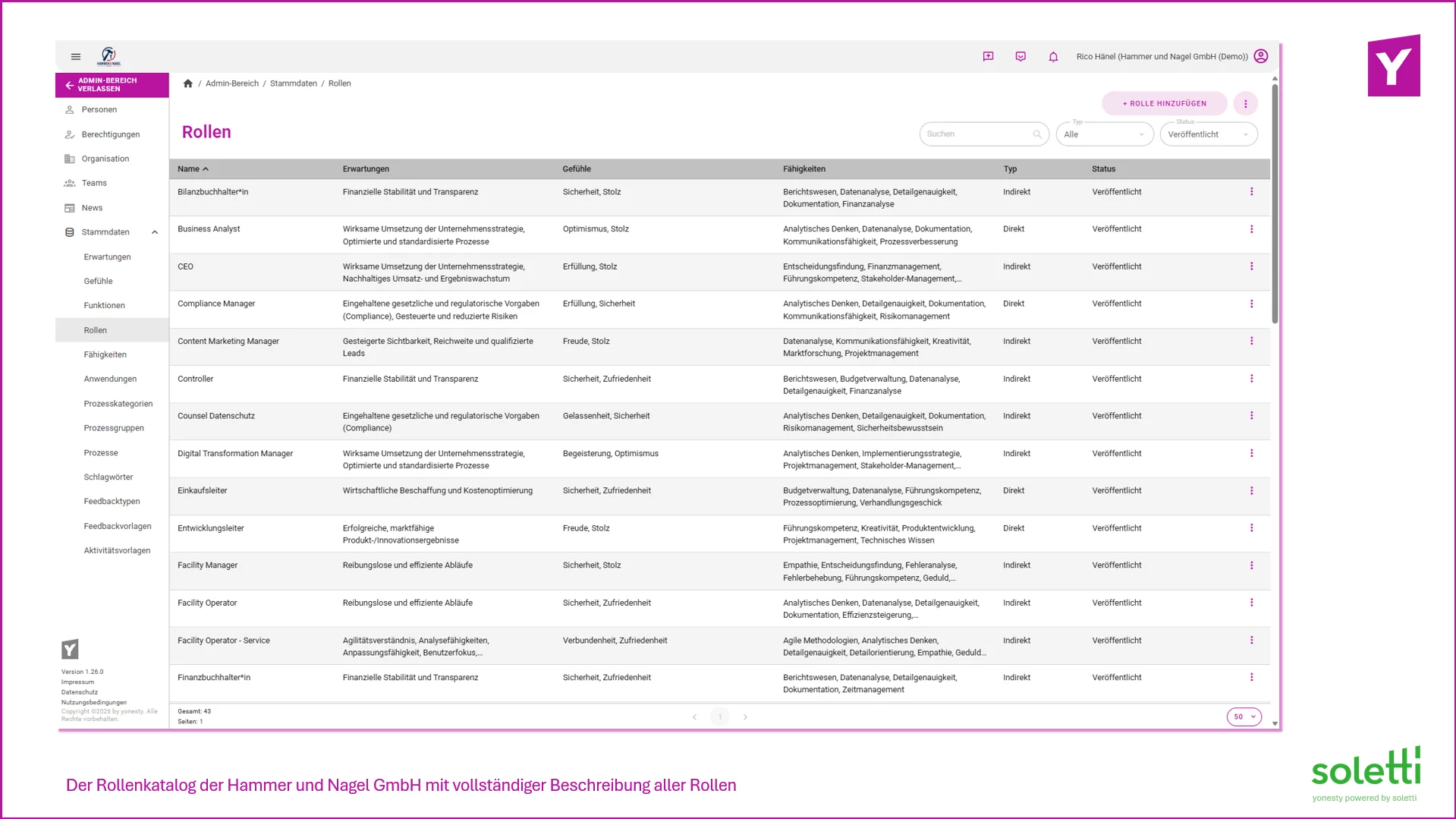The width and height of the screenshot is (1456, 819).
Task: Open the Impressum link
Action: coord(77,682)
